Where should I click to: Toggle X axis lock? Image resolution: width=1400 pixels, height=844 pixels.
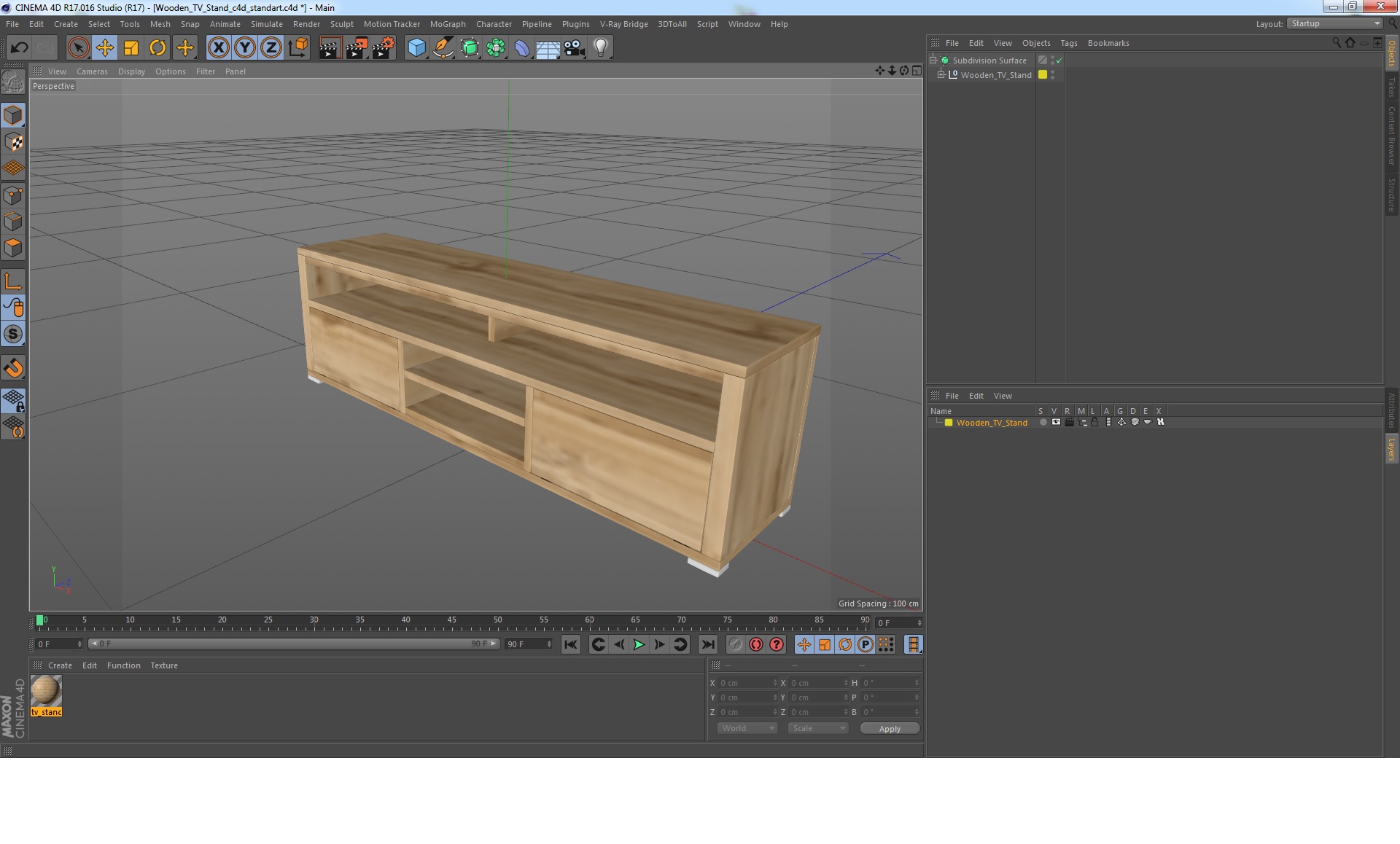pyautogui.click(x=219, y=48)
